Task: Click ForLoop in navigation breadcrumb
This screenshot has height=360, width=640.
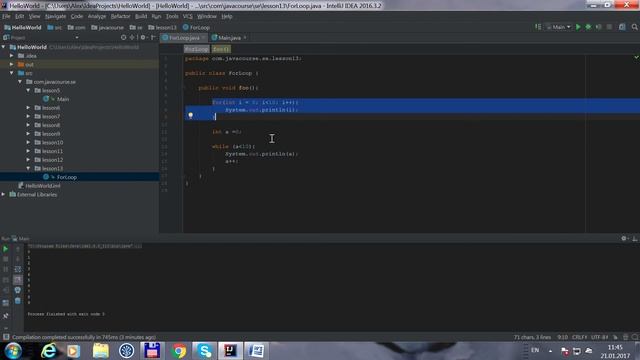Action: [196, 27]
